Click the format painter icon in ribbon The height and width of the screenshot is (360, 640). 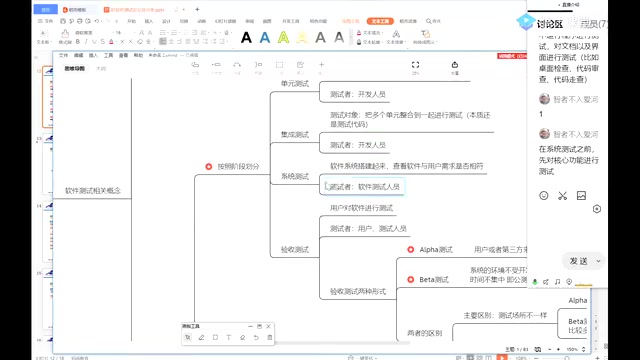pyautogui.click(x=65, y=36)
